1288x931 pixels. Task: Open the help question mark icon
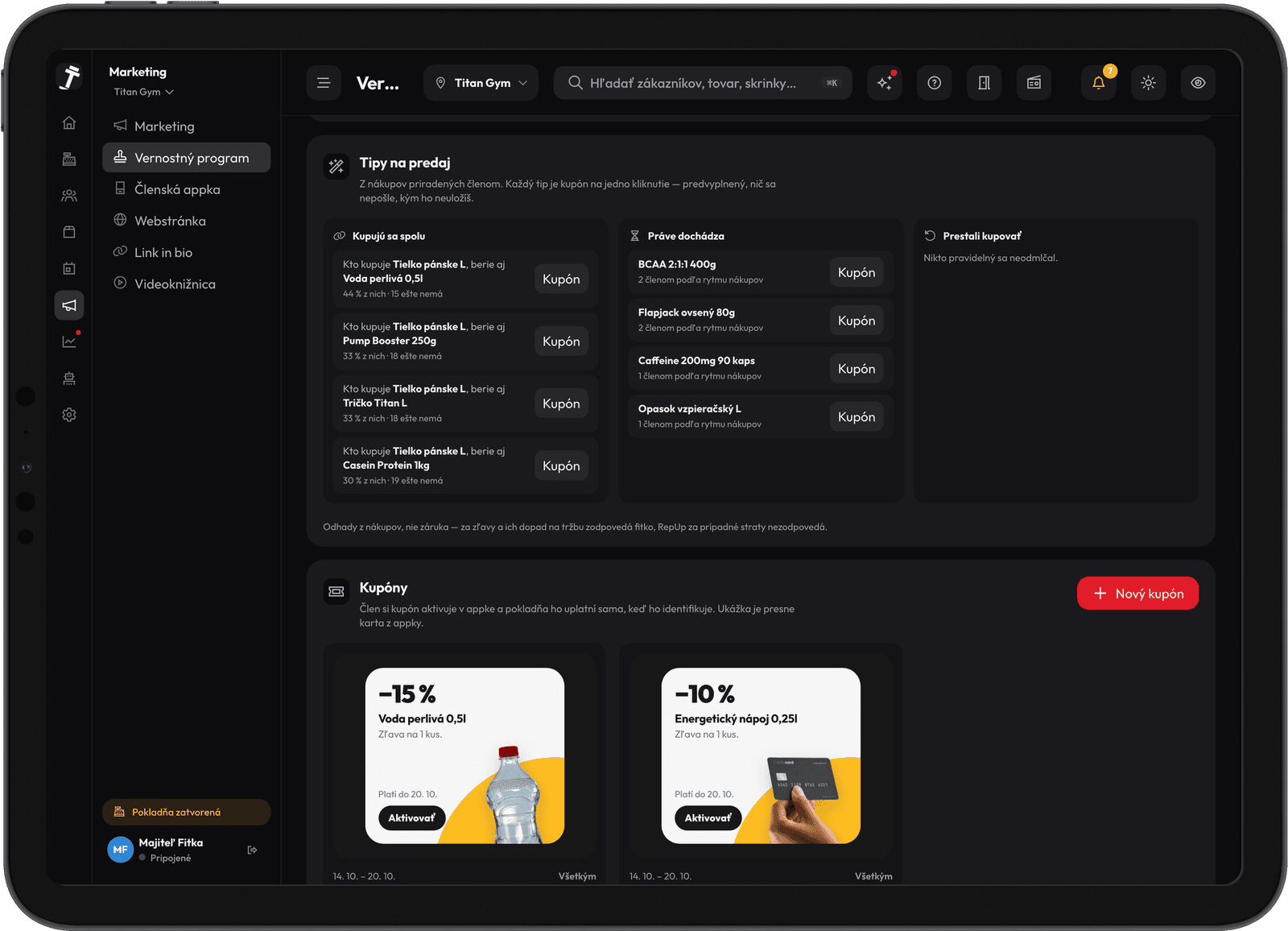click(x=934, y=83)
